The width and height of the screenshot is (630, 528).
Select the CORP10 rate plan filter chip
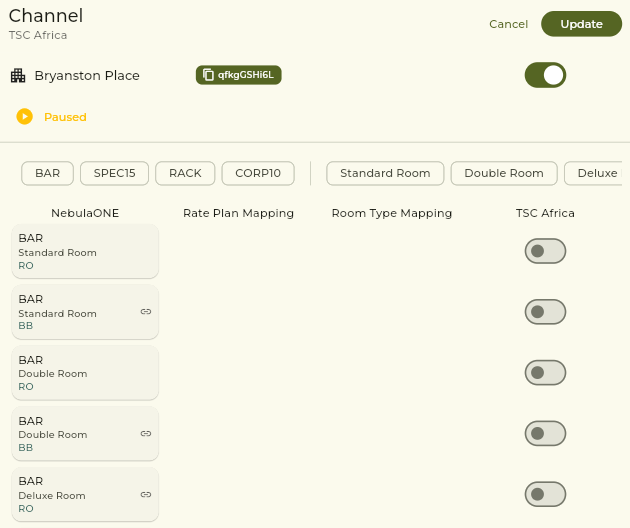(258, 173)
